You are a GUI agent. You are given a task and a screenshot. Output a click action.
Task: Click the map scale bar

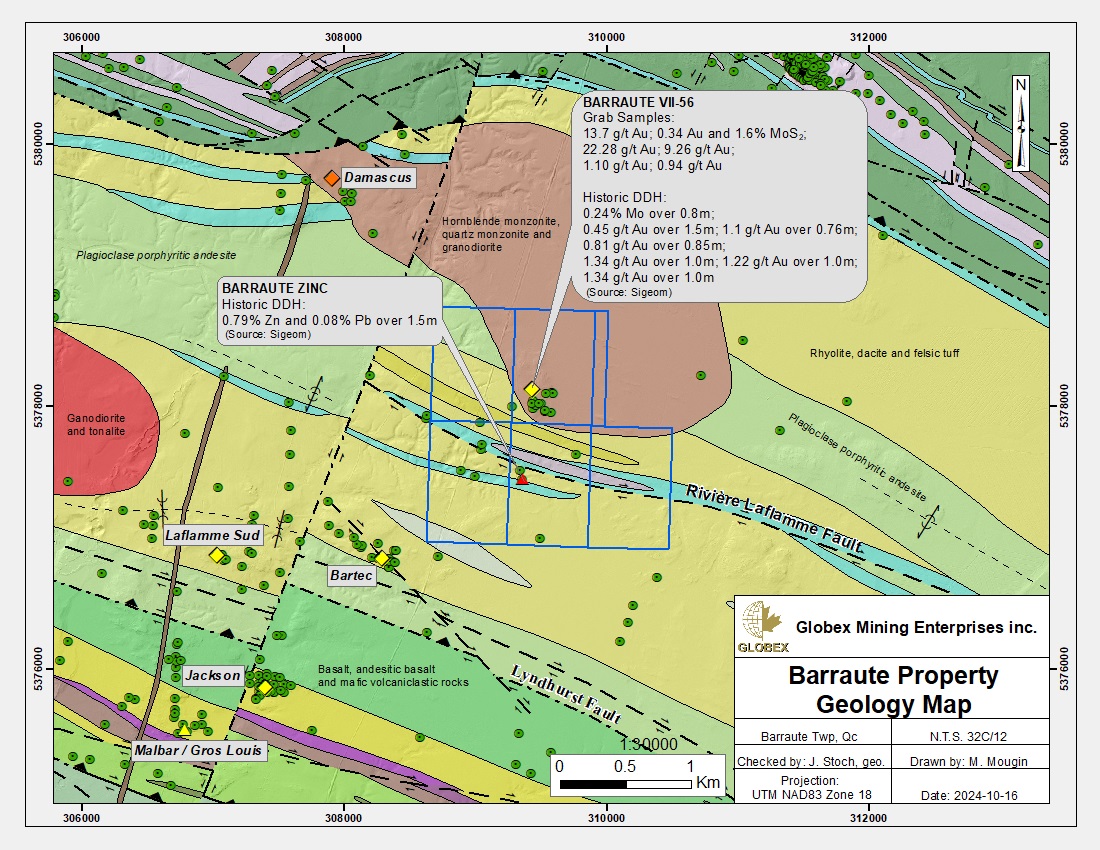[625, 784]
